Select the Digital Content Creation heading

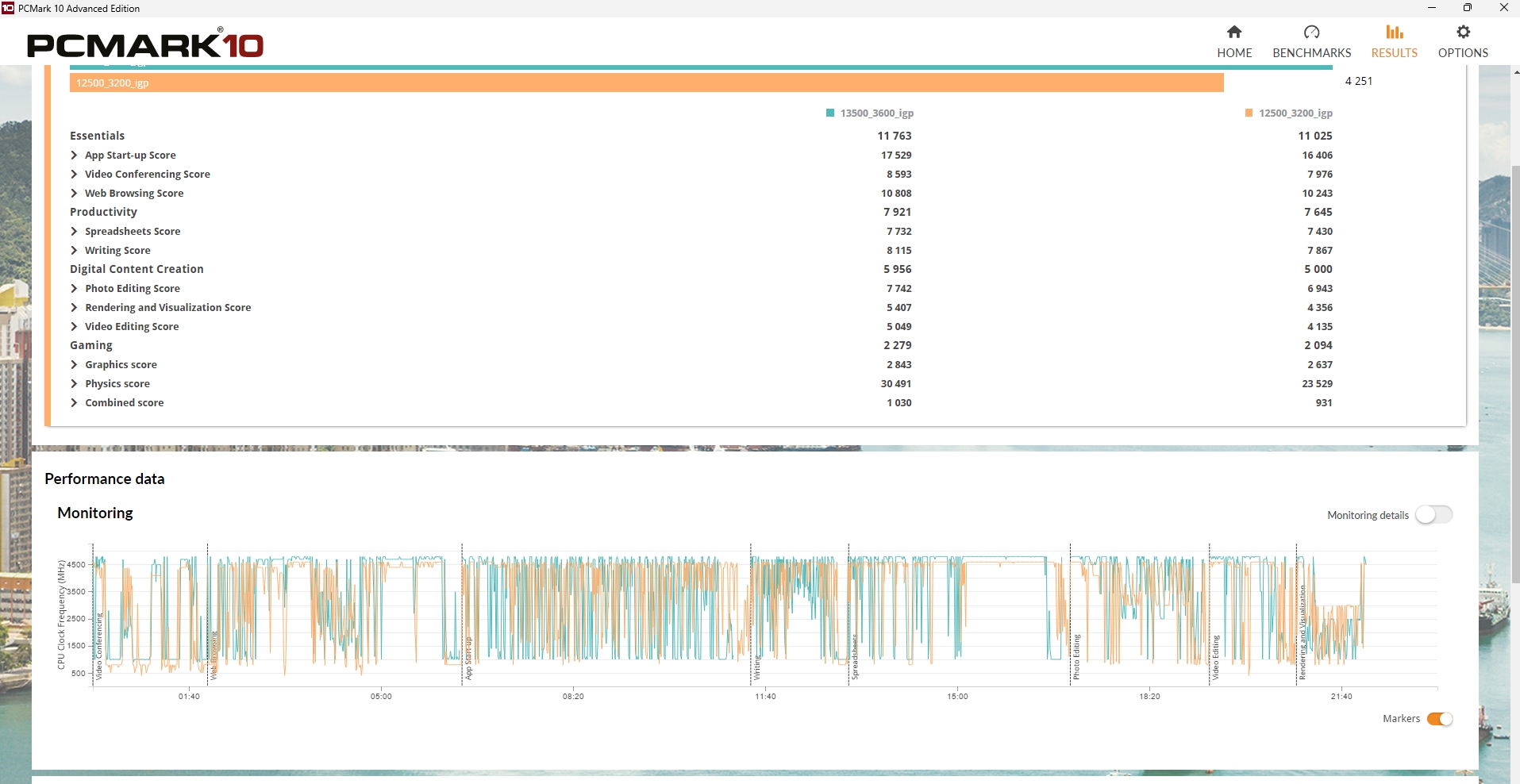point(137,269)
